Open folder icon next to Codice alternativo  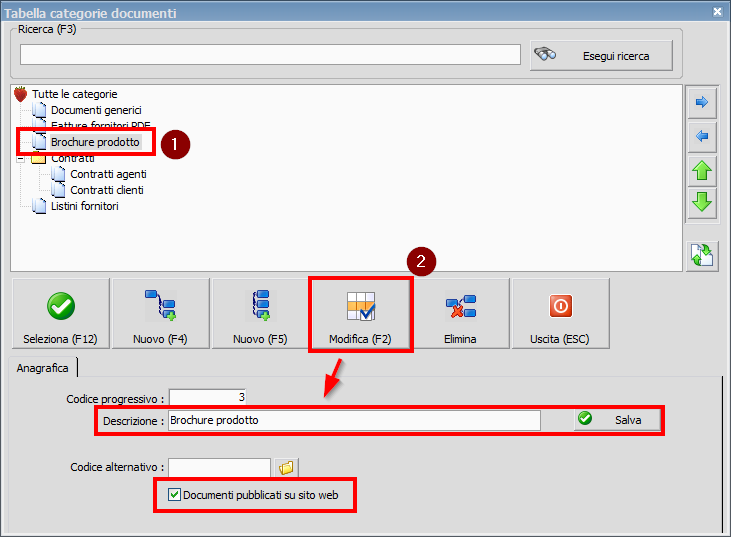pos(286,467)
